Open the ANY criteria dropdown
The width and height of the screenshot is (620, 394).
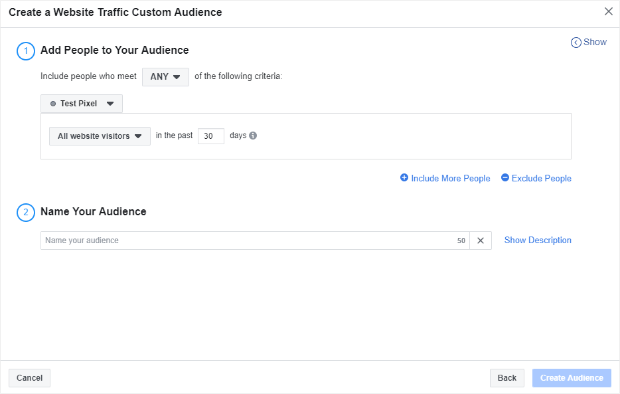click(165, 77)
